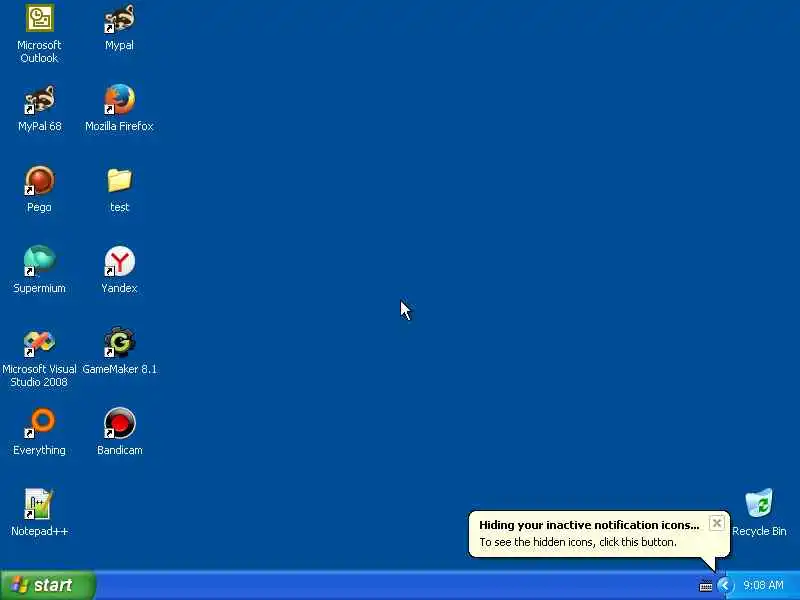Screen dimensions: 800x600
Task: Select the Yandex browser shortcut
Action: [x=119, y=261]
